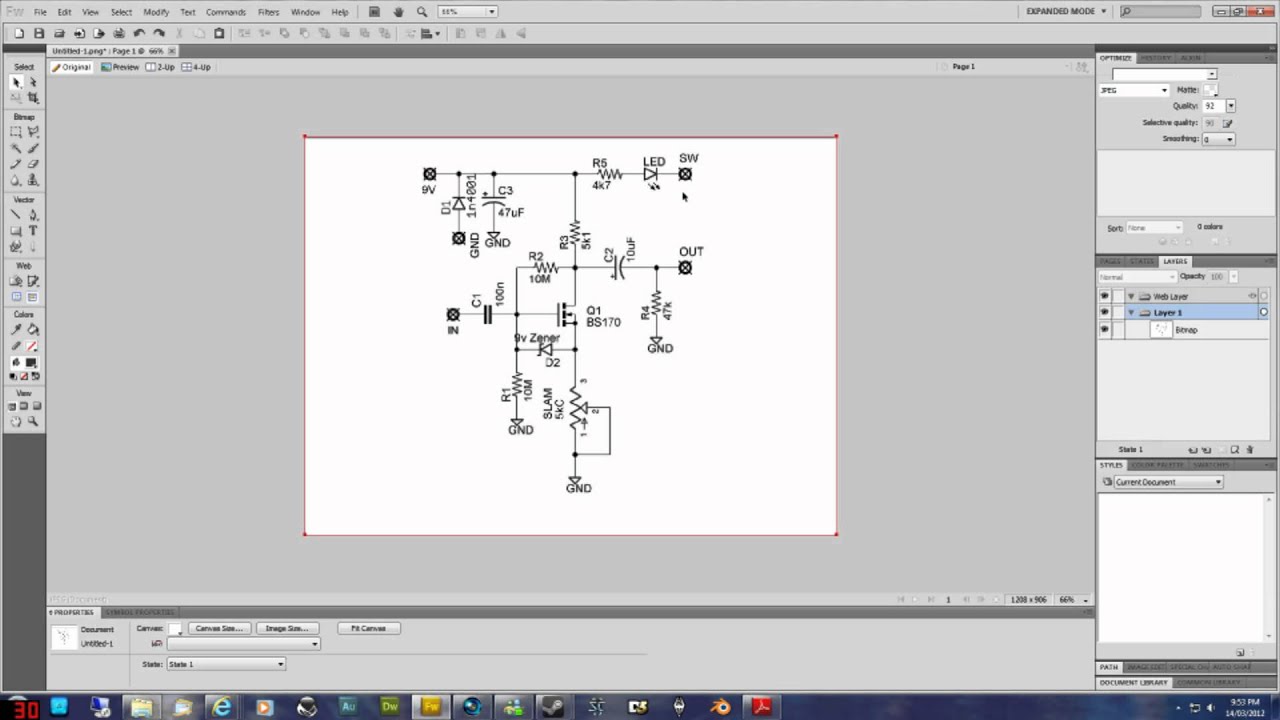This screenshot has height=720, width=1280.
Task: Select the Marquee tool
Action: pyautogui.click(x=16, y=132)
